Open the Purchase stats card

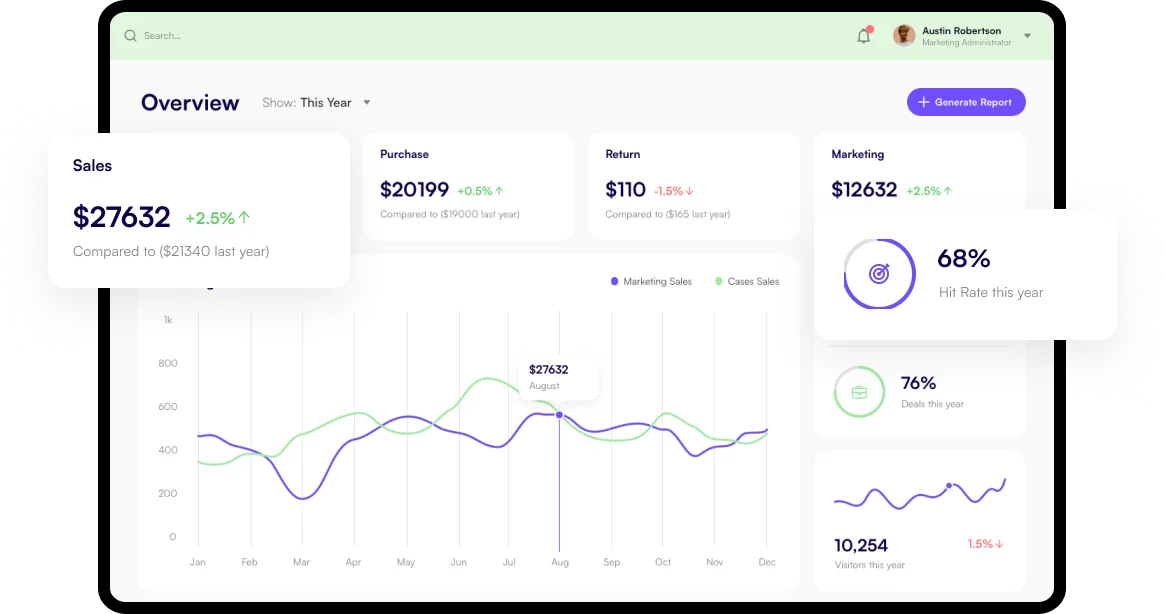tap(468, 186)
